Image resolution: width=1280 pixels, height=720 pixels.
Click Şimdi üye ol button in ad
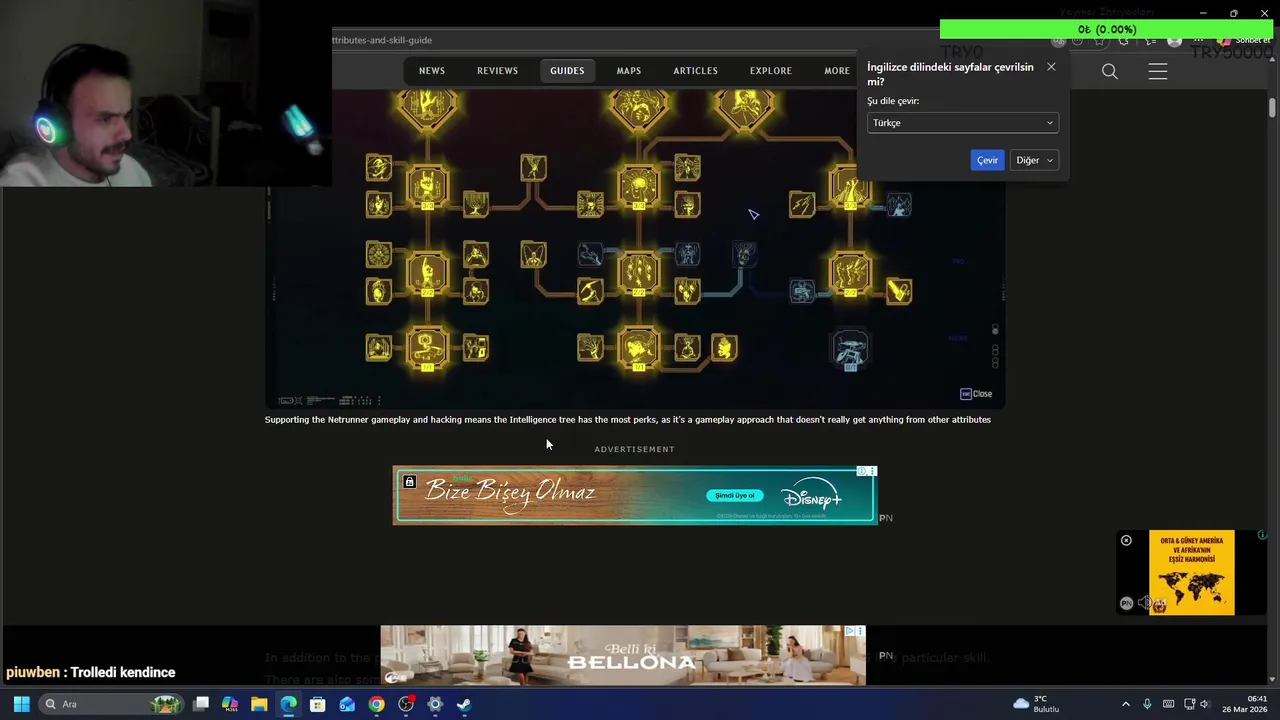734,496
